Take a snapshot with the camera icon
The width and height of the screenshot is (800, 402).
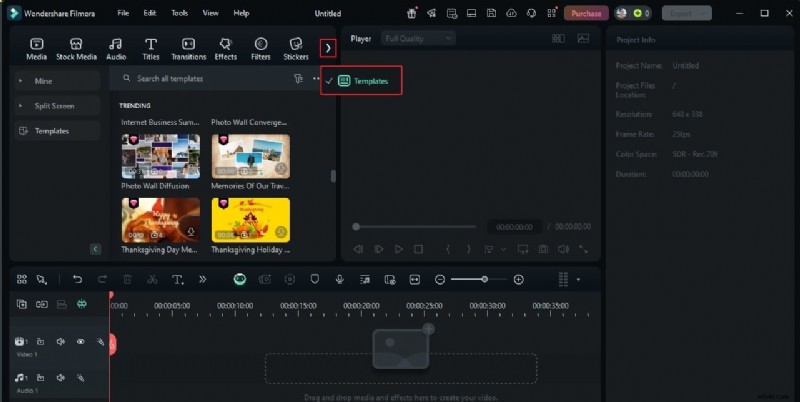tap(543, 249)
